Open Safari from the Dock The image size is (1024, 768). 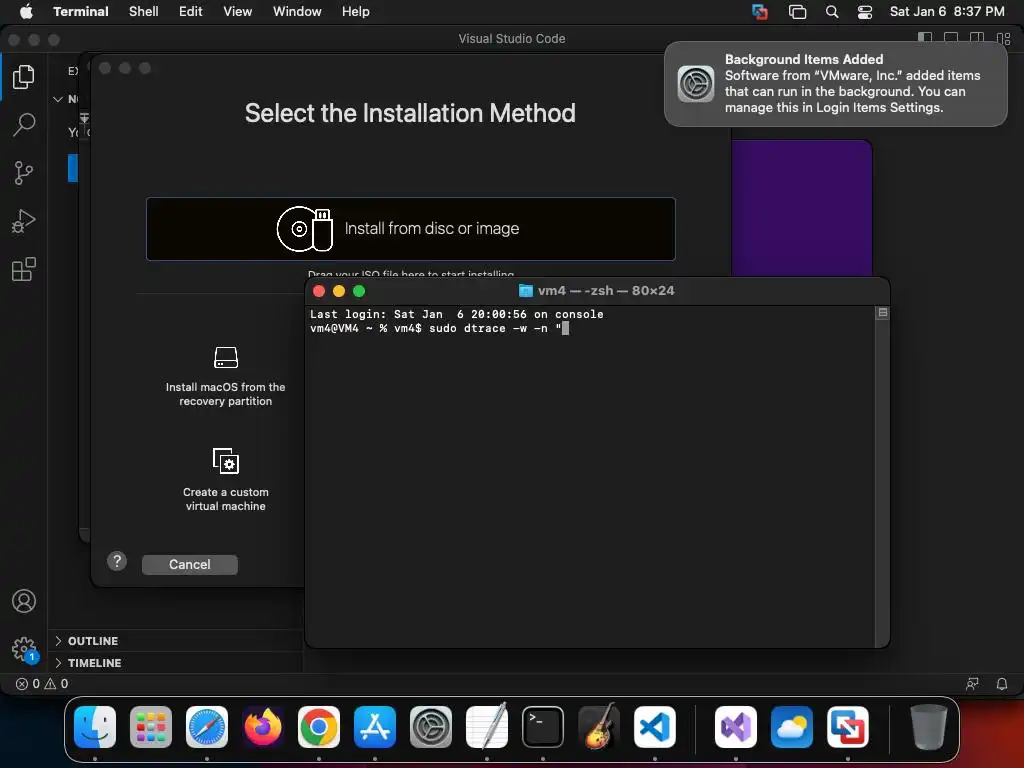point(207,726)
